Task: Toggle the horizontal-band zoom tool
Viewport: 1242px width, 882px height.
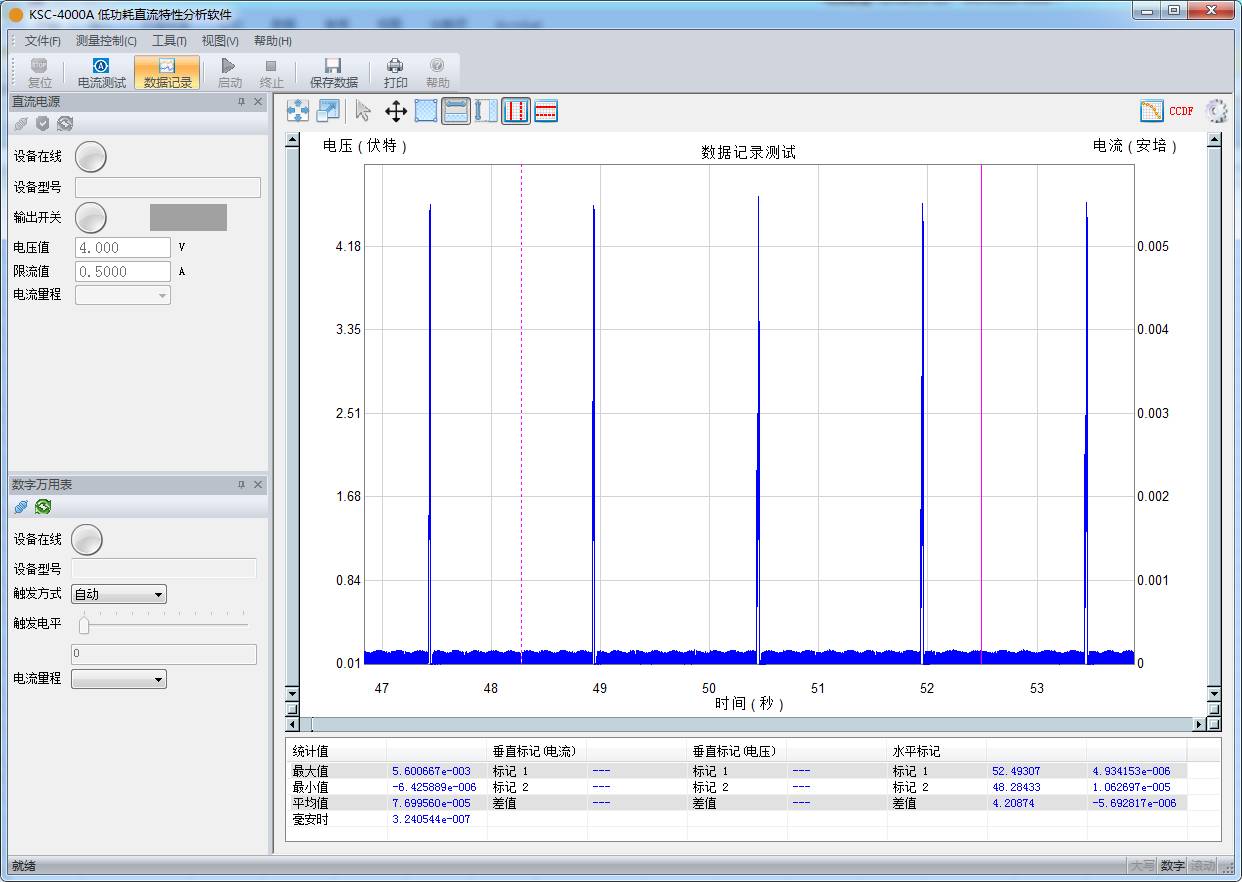Action: [x=456, y=111]
